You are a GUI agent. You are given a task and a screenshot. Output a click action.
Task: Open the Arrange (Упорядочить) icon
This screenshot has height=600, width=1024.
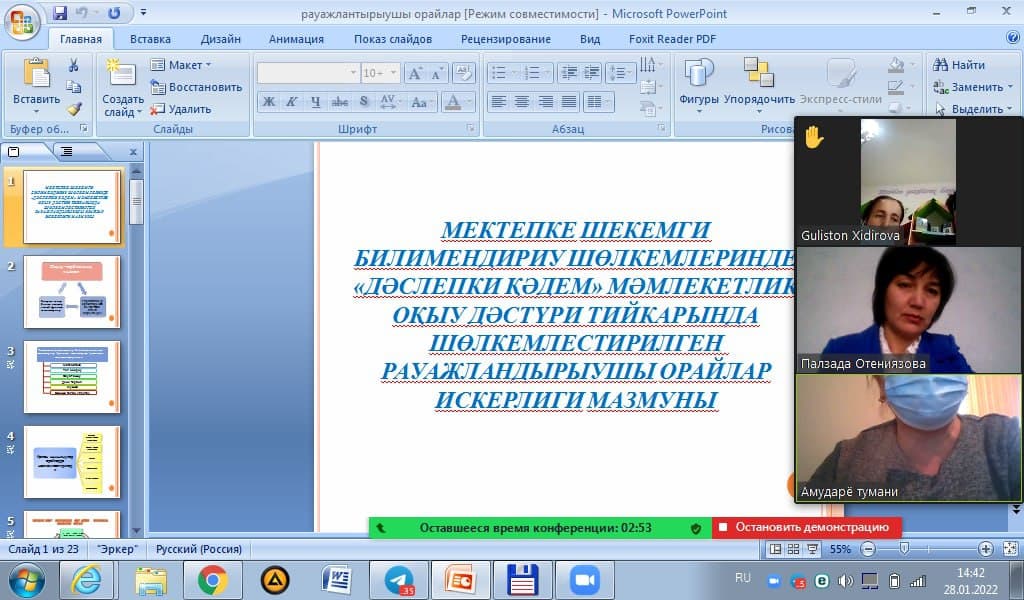[x=759, y=75]
